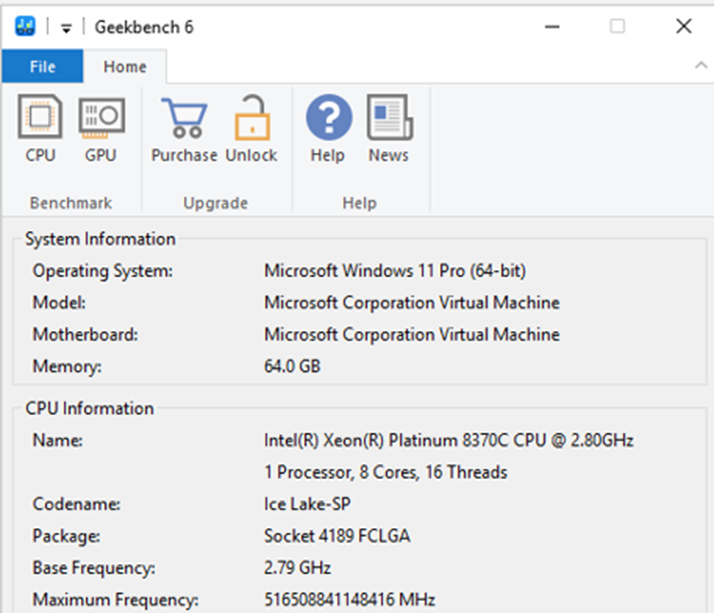714x613 pixels.
Task: Click Motherboard value 'Microsoft Corporation Virtual Machine'
Action: (412, 335)
